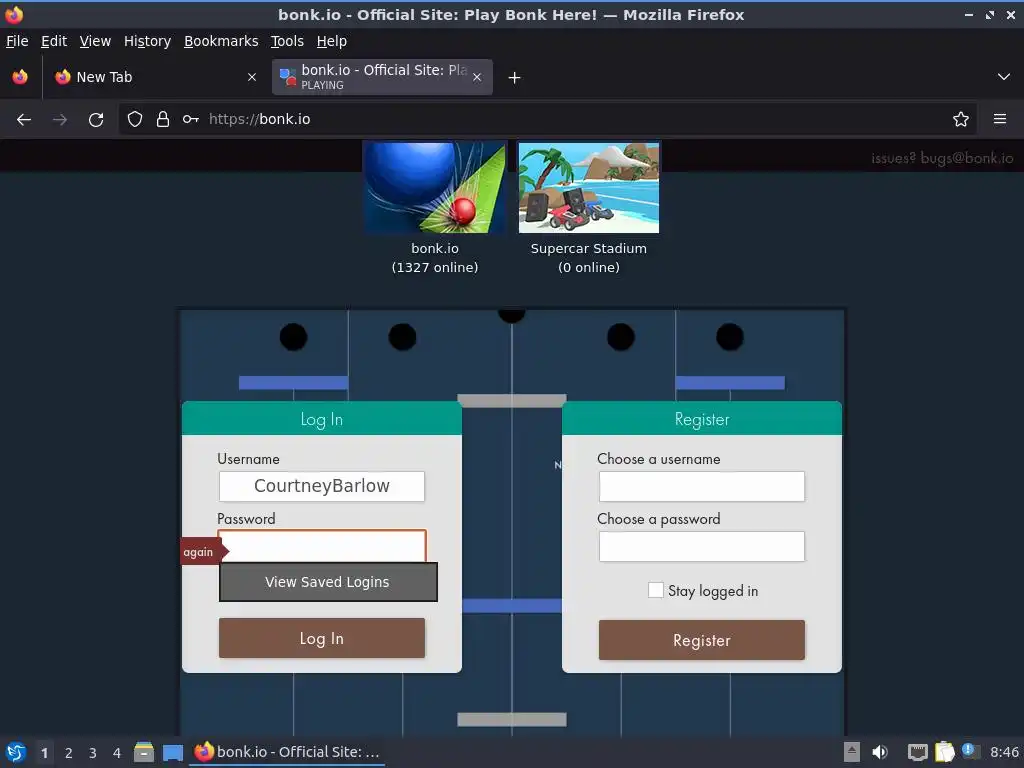This screenshot has width=1024, height=768.
Task: Bookmark this page with the star
Action: click(961, 119)
